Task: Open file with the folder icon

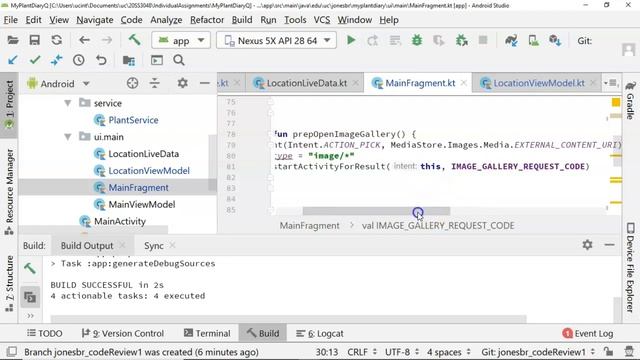Action: 13,40
